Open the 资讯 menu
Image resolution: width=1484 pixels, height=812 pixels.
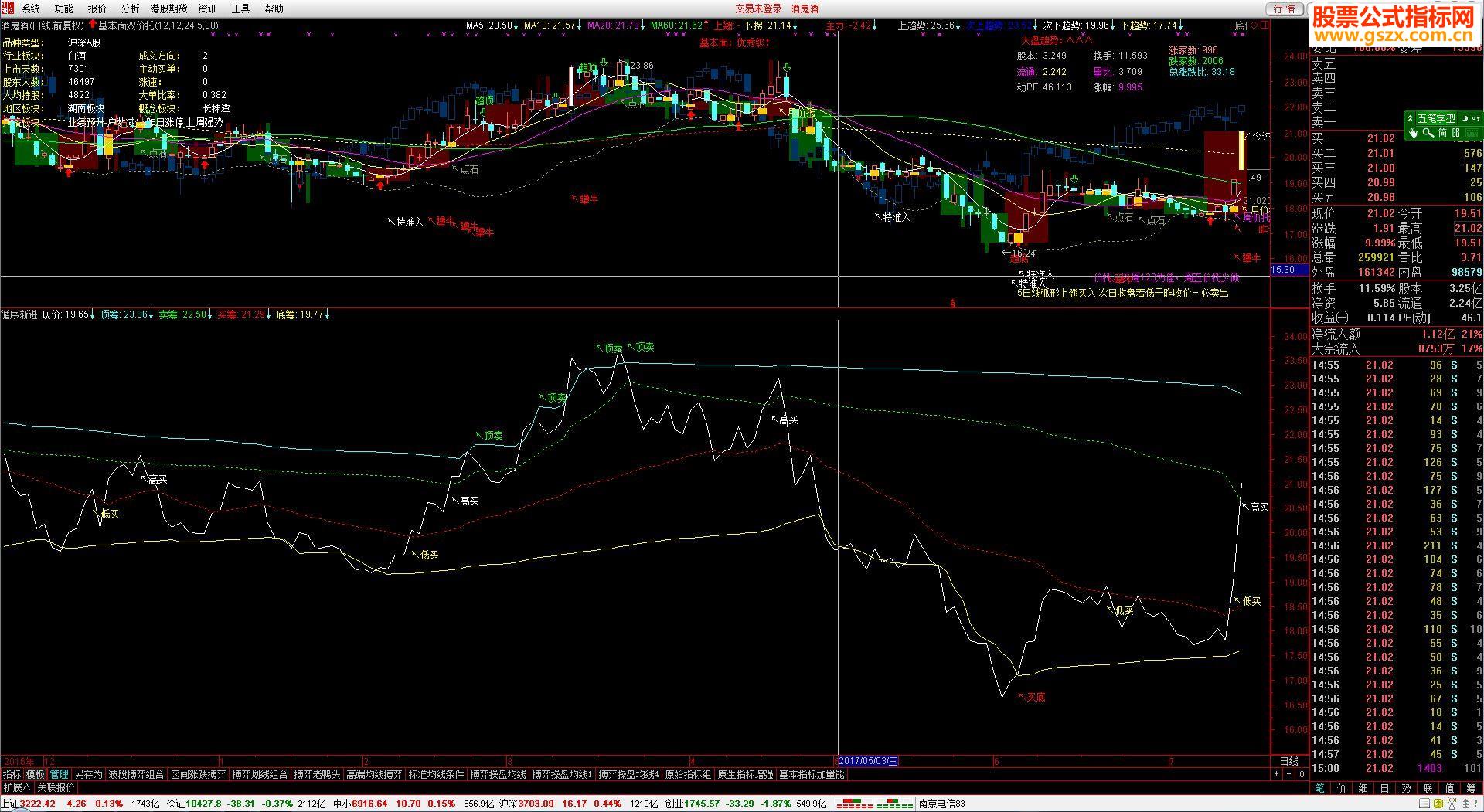pos(207,8)
